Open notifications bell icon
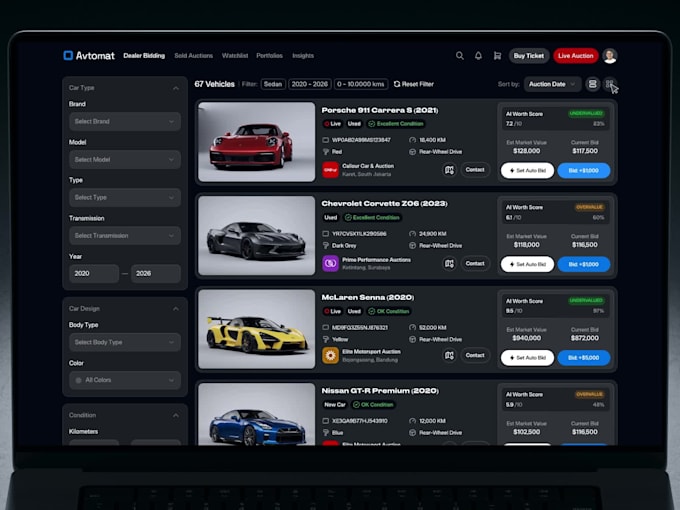Screen dimensions: 680x510 tap(478, 56)
